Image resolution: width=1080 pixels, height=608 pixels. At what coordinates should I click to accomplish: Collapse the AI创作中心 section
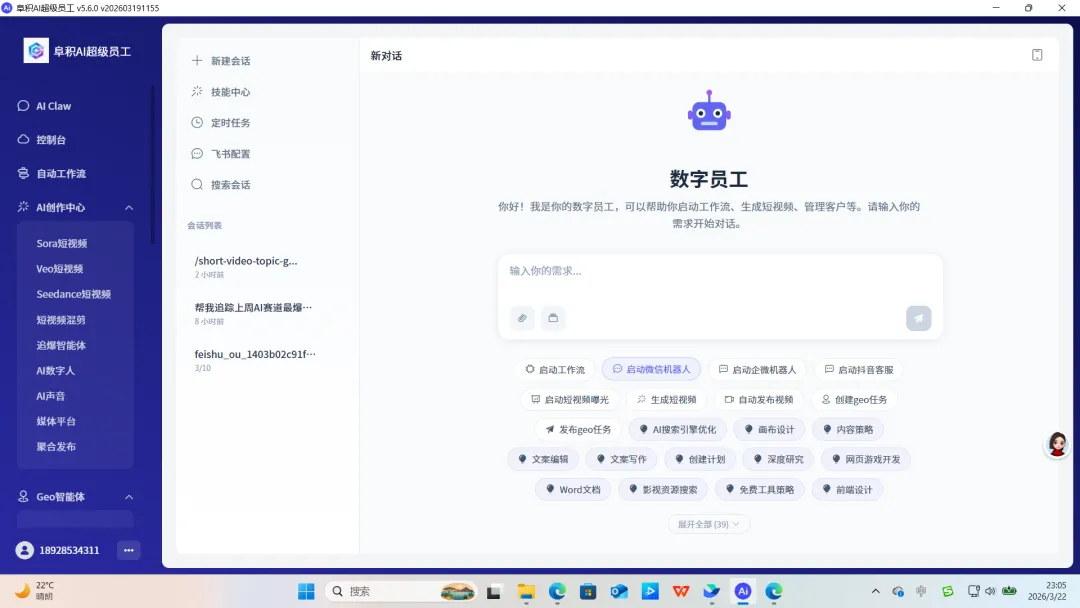tap(129, 207)
